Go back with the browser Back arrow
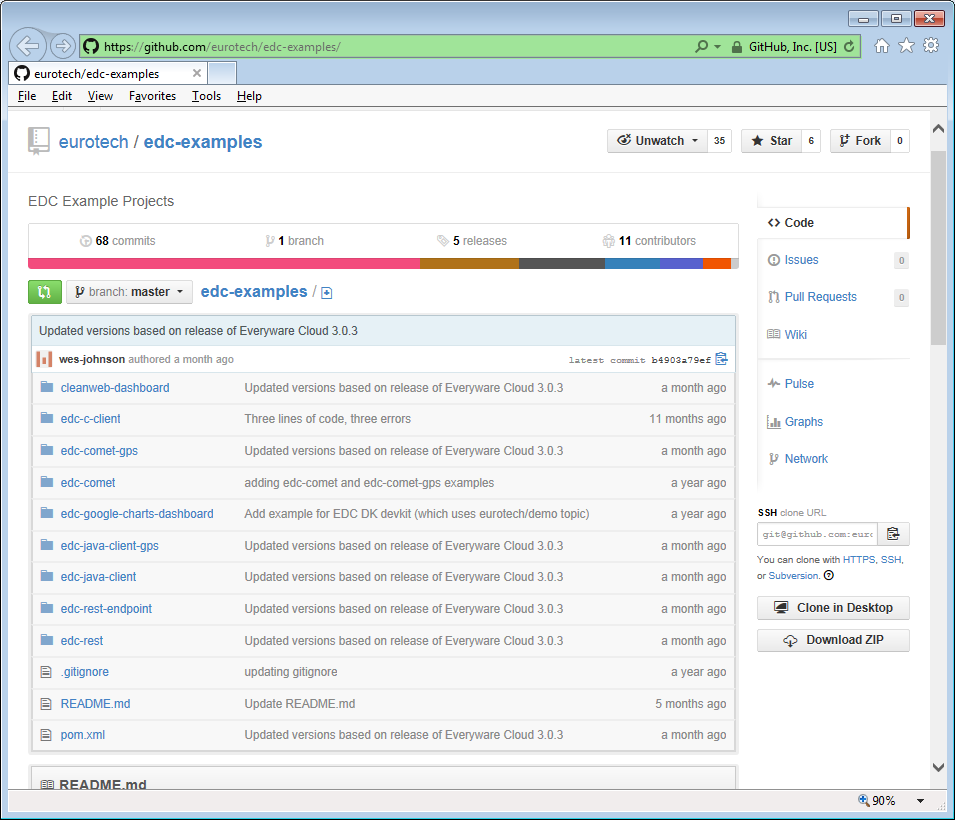Image resolution: width=955 pixels, height=820 pixels. tap(27, 46)
